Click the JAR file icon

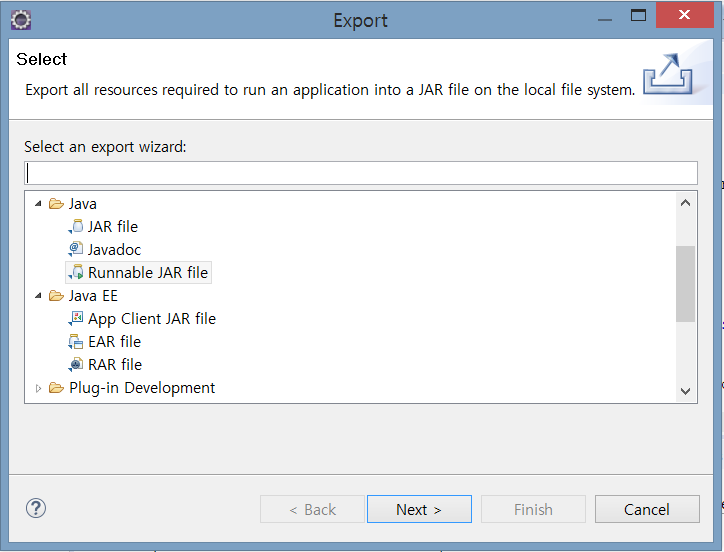pyautogui.click(x=76, y=227)
